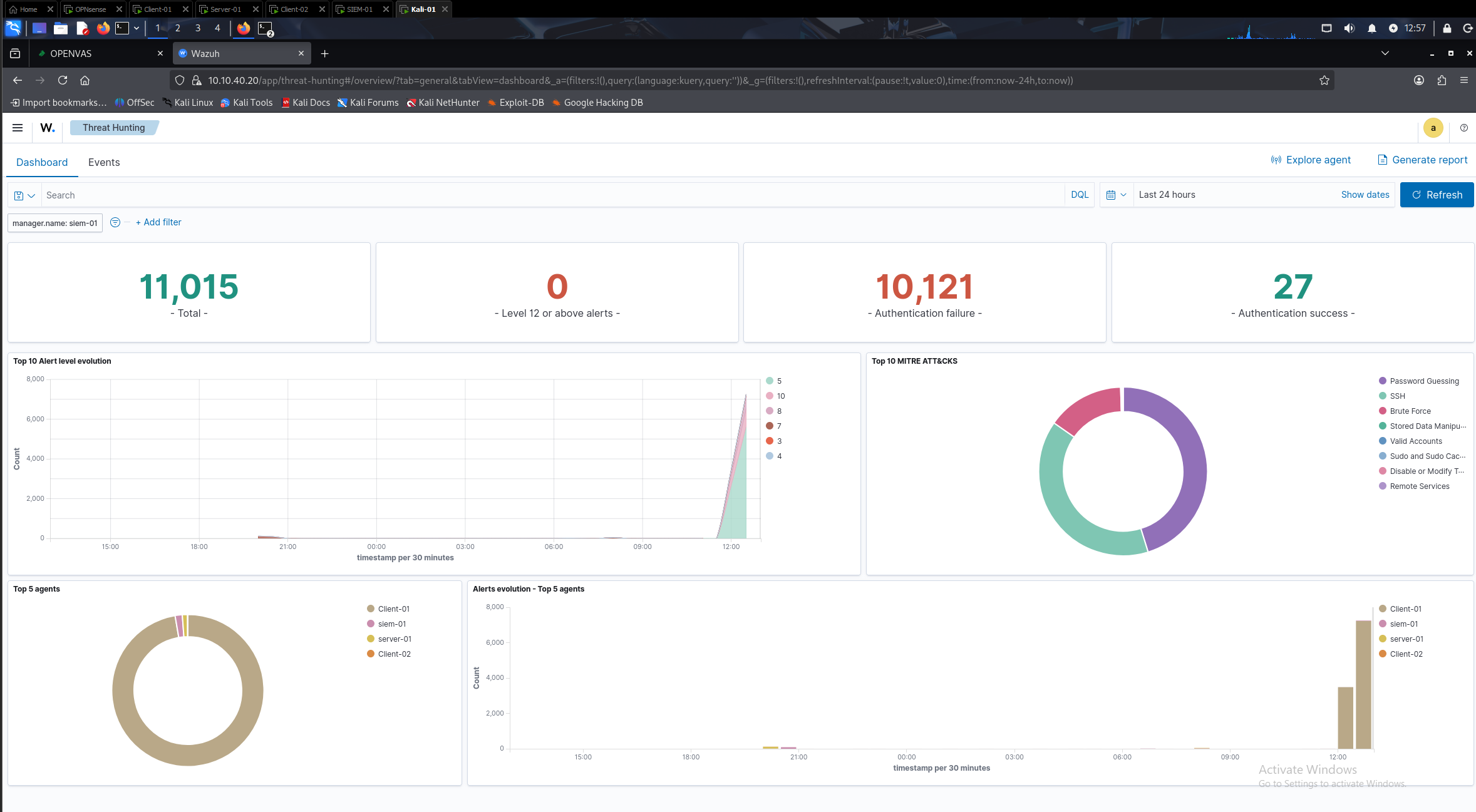This screenshot has width=1476, height=812.
Task: Open the help question mark icon
Action: click(1463, 128)
